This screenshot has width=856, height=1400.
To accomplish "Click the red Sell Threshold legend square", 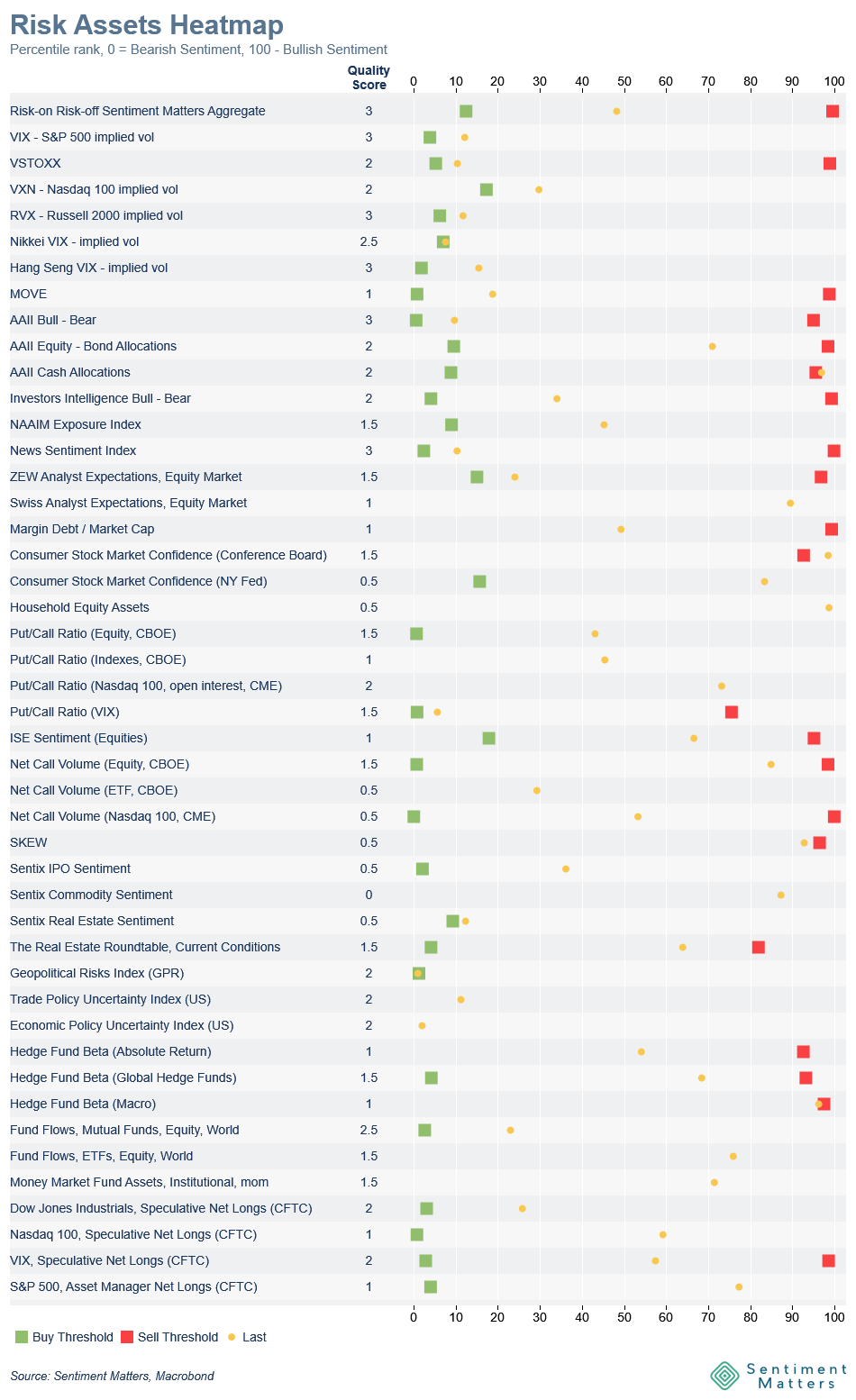I will tap(127, 1337).
